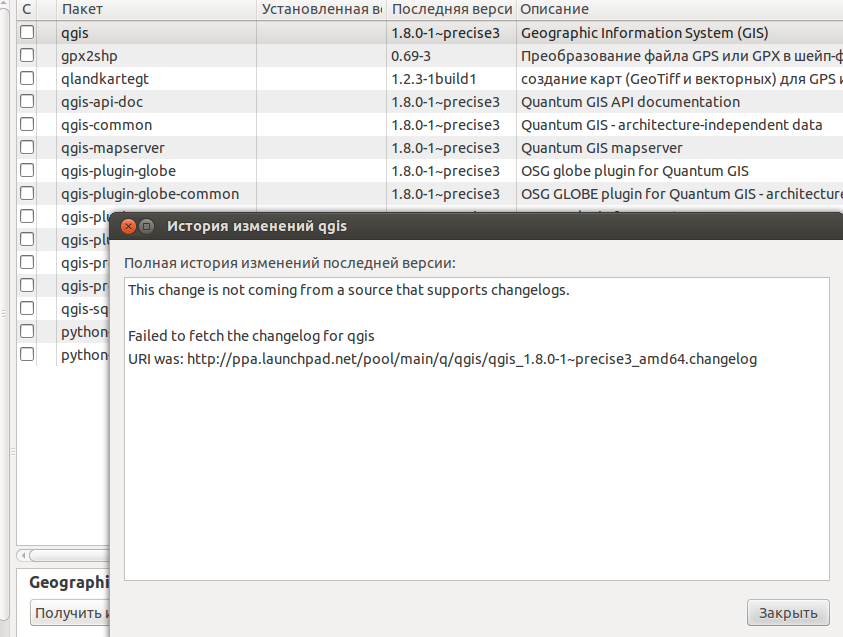This screenshot has height=637, width=843.
Task: Close the changelog dialog using red window button
Action: click(128, 226)
